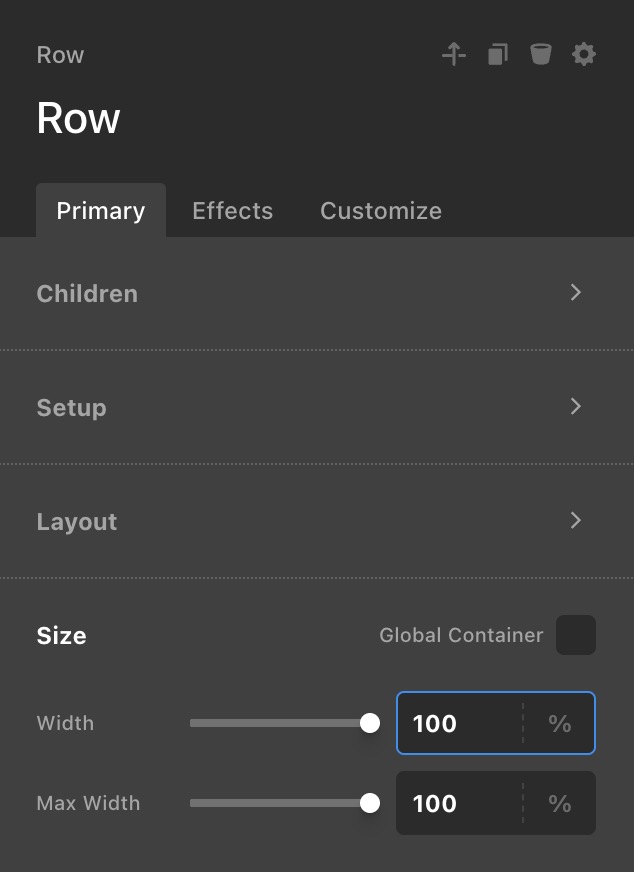Open the Effects tab
The width and height of the screenshot is (634, 872).
pos(232,211)
